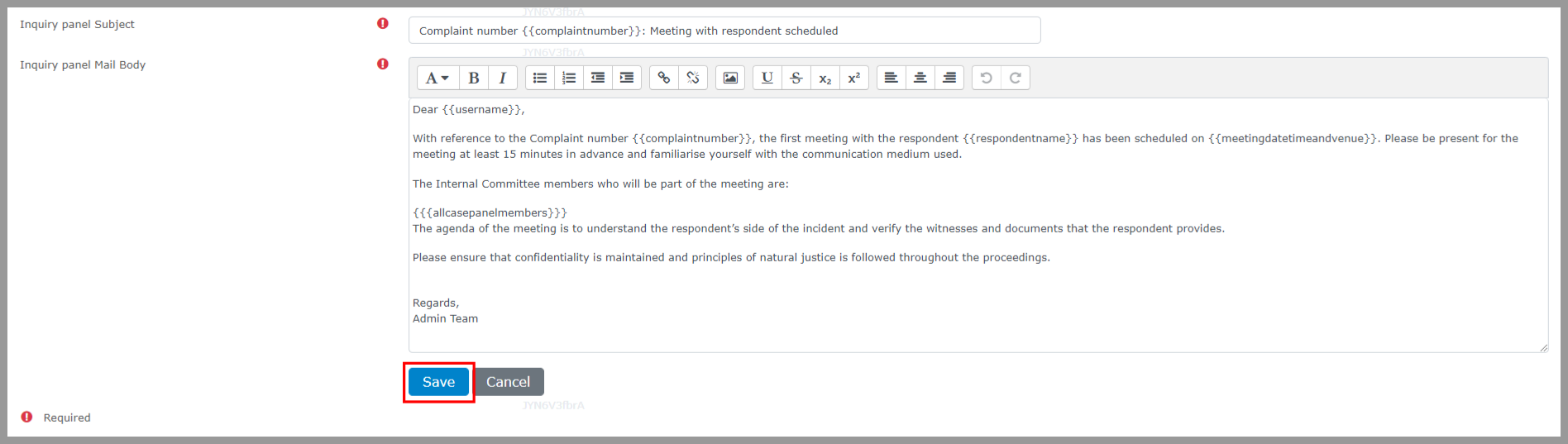Screen dimensions: 1568x444
Task: Insert a numbered list
Action: point(569,78)
